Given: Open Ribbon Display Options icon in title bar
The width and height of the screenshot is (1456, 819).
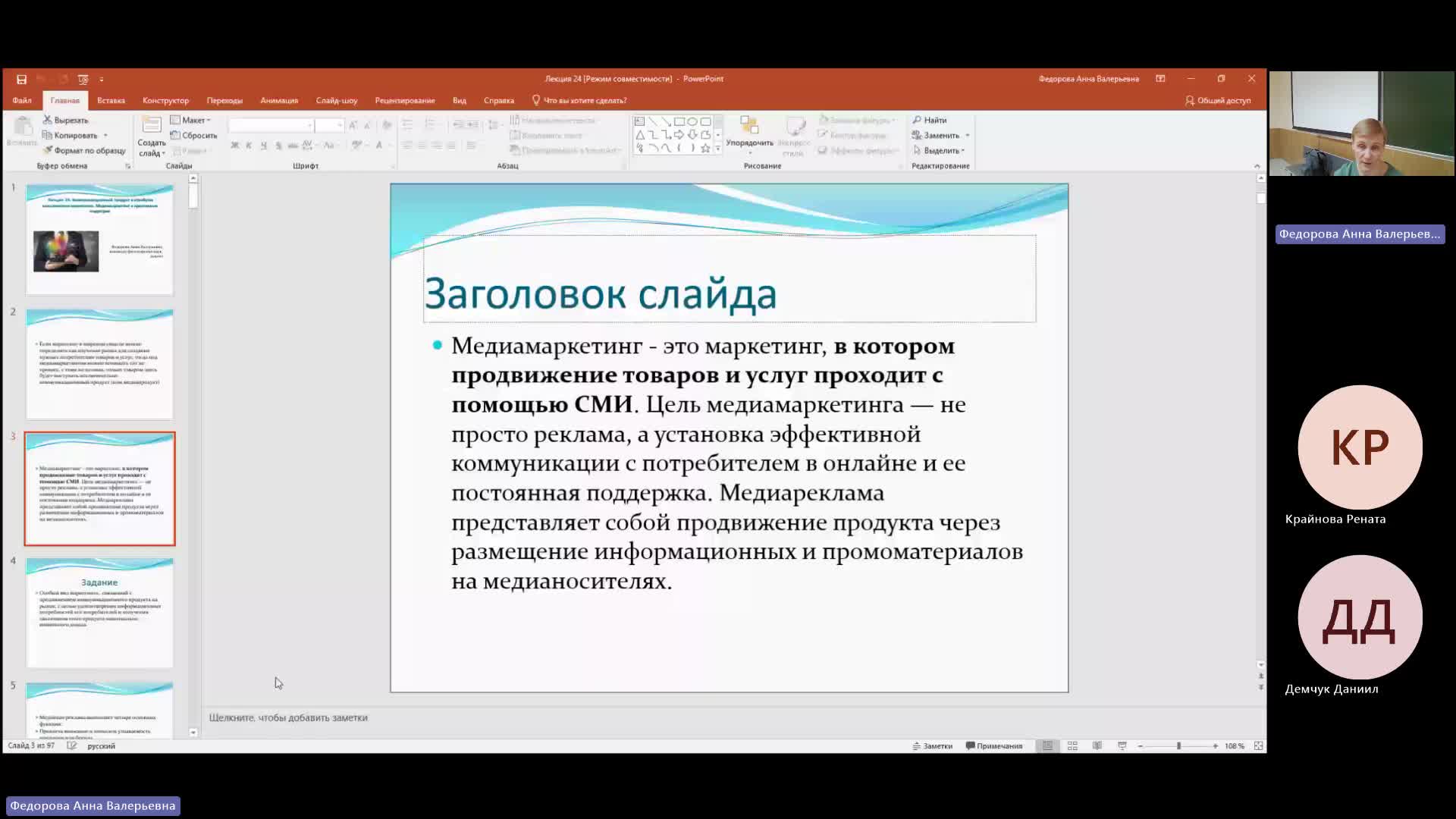Looking at the screenshot, I should click(1160, 79).
